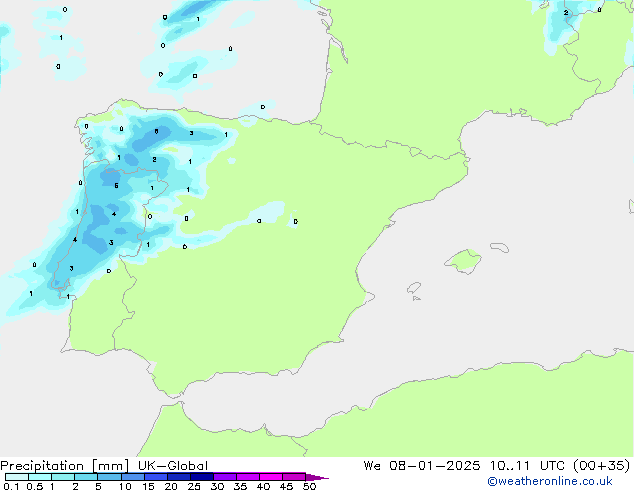The image size is (634, 490).
Task: Click the legend's '25' scale label
Action: coord(194,486)
